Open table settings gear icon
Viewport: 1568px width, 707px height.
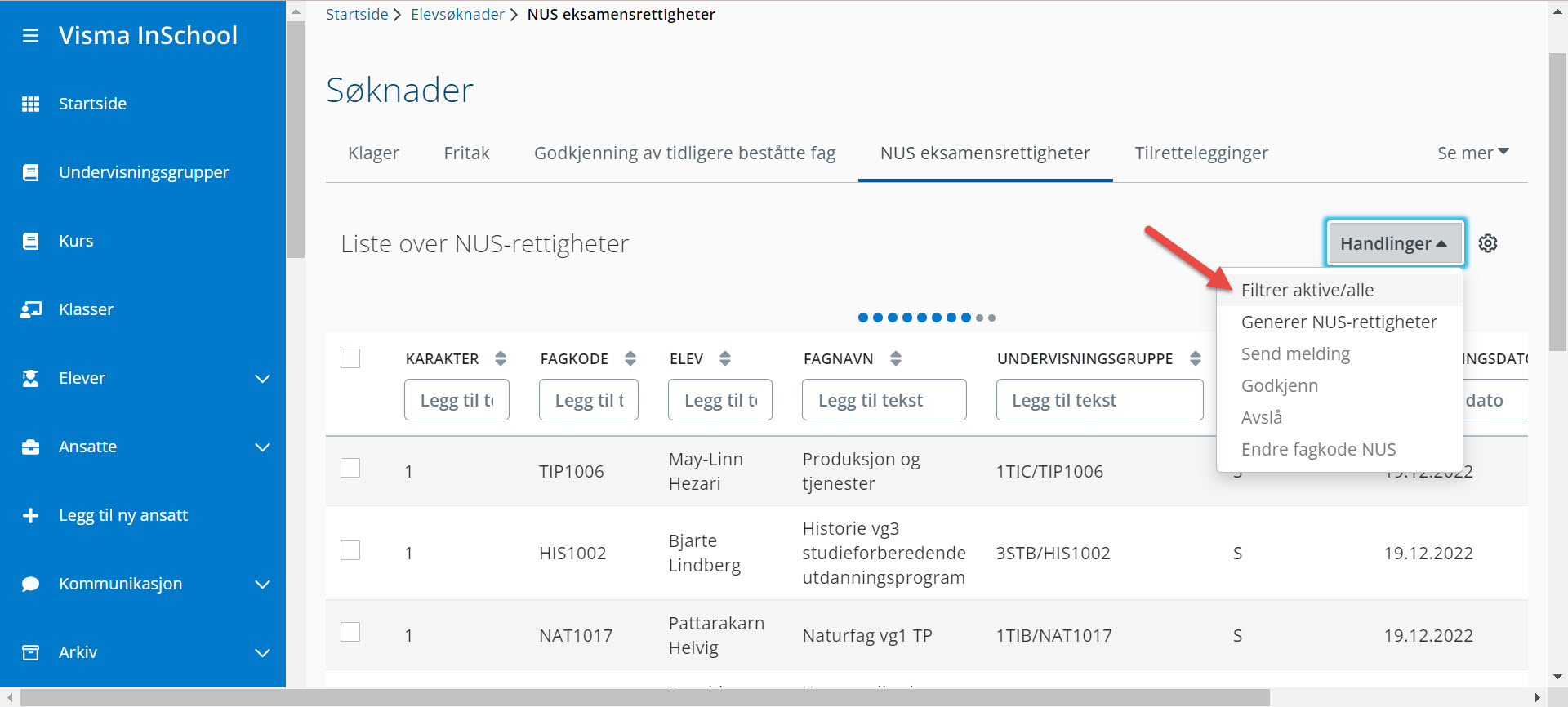point(1488,243)
